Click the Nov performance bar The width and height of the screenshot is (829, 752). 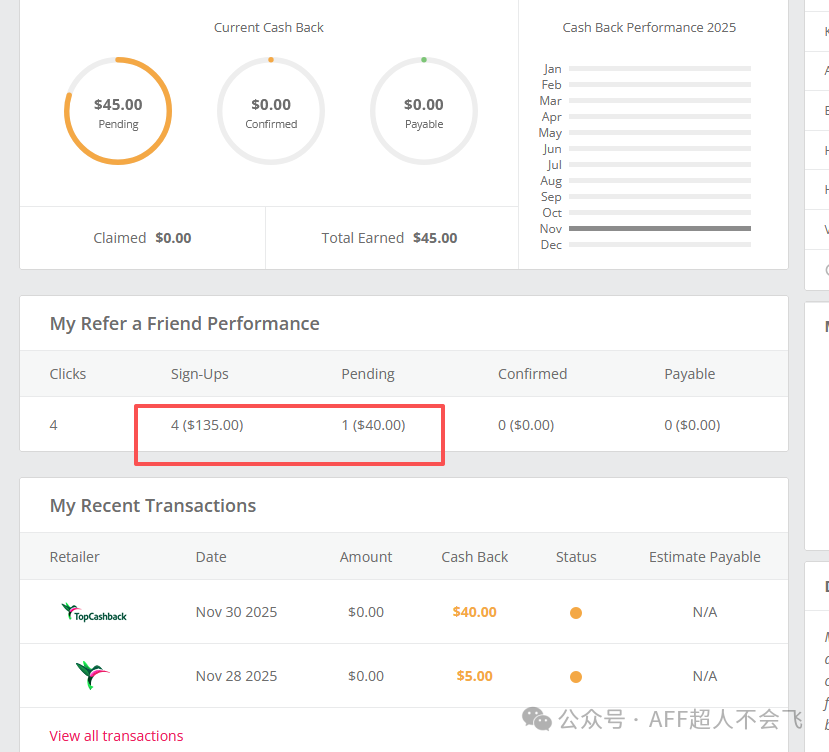(660, 228)
